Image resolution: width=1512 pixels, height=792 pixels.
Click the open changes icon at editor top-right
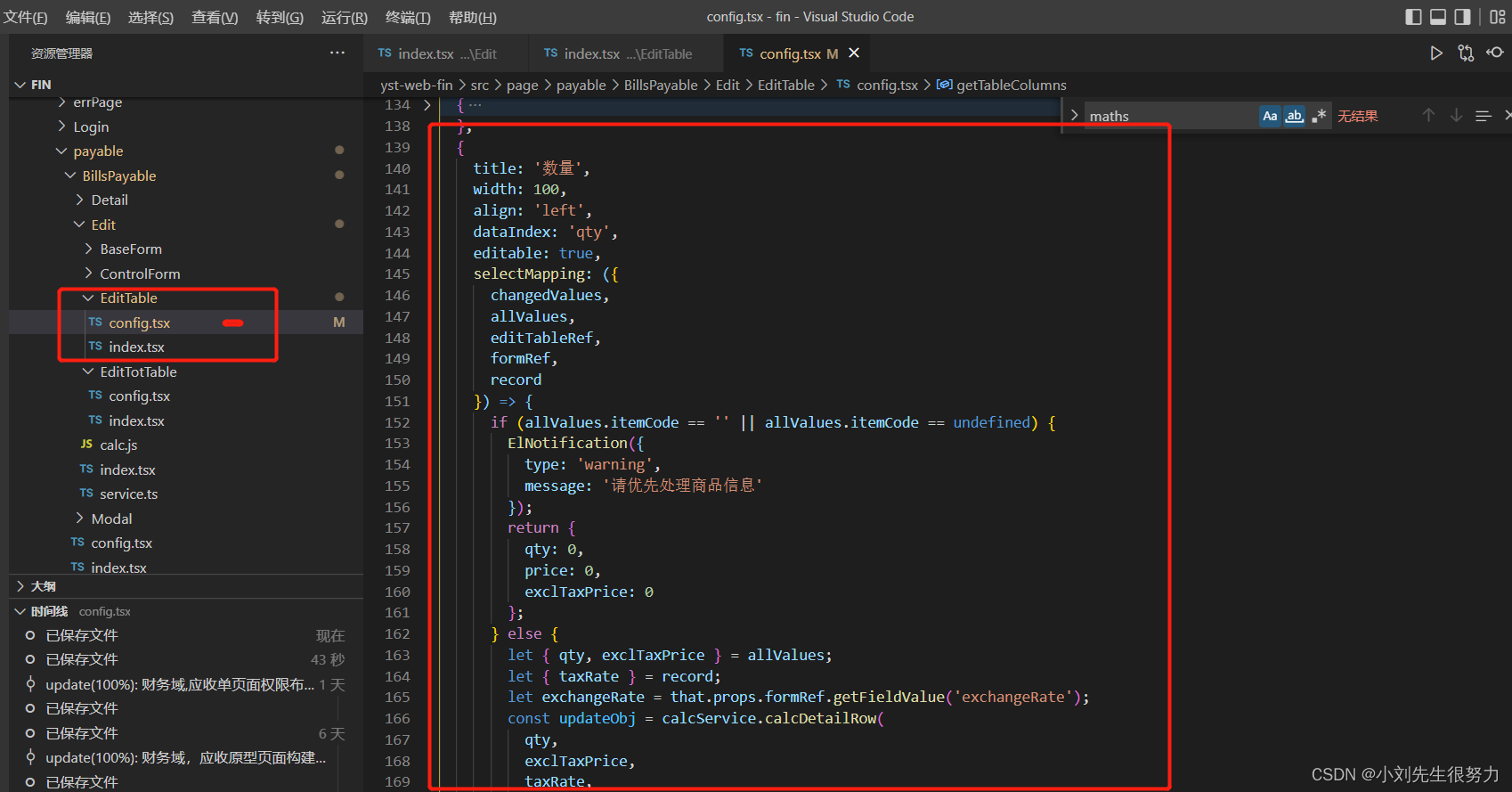[x=1495, y=53]
